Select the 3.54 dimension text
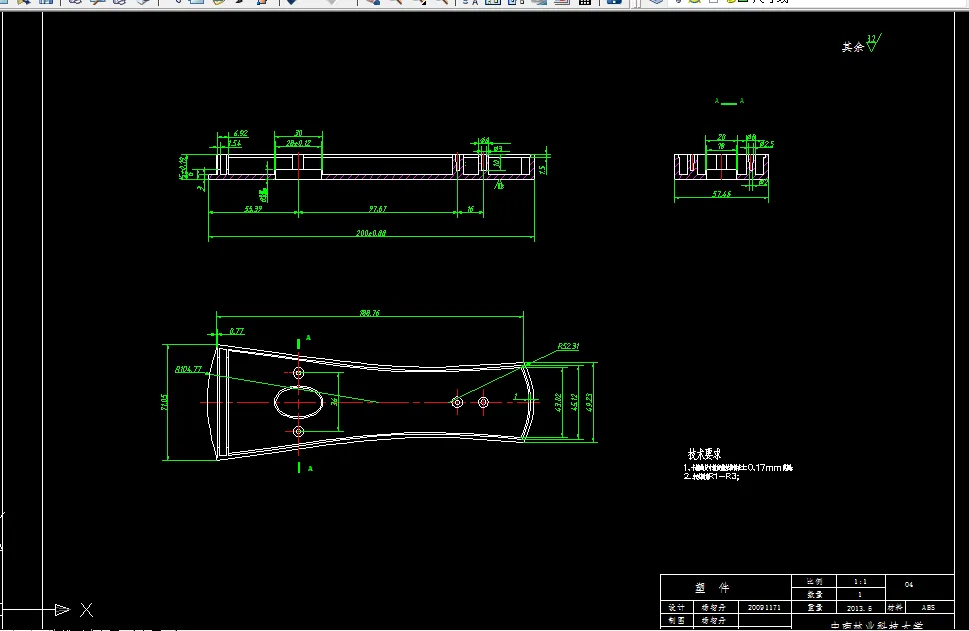This screenshot has width=969, height=631. point(234,143)
